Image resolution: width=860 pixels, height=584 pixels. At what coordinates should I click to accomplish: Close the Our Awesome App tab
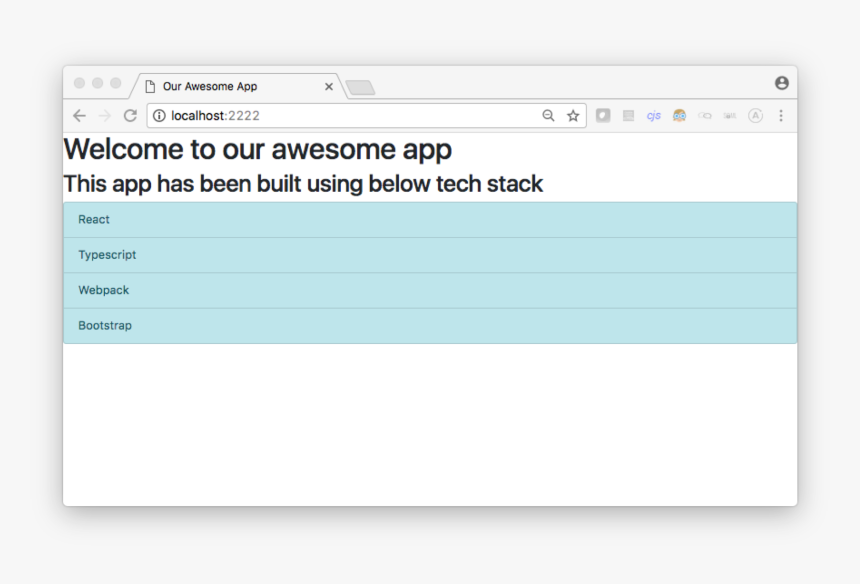tap(328, 87)
